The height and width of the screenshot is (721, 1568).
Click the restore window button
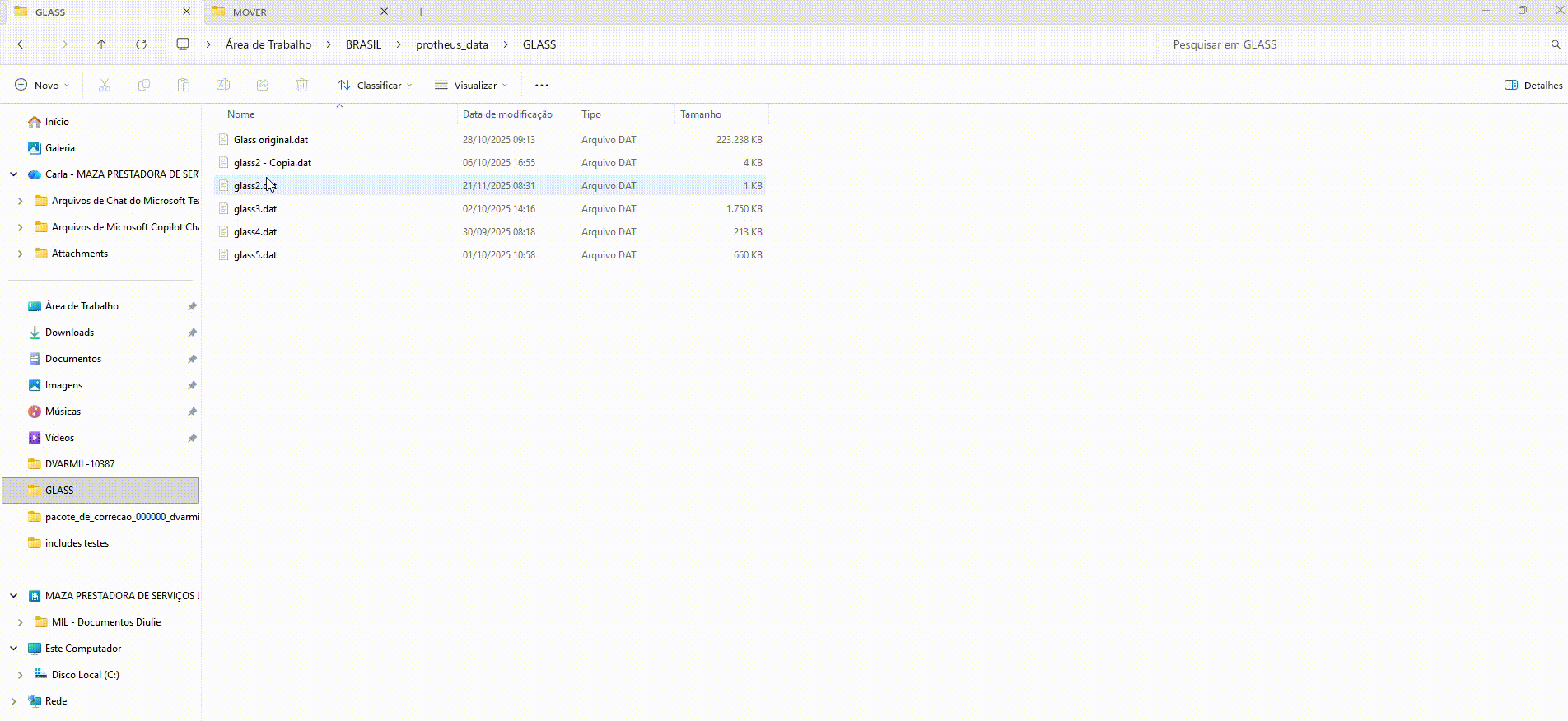1523,11
